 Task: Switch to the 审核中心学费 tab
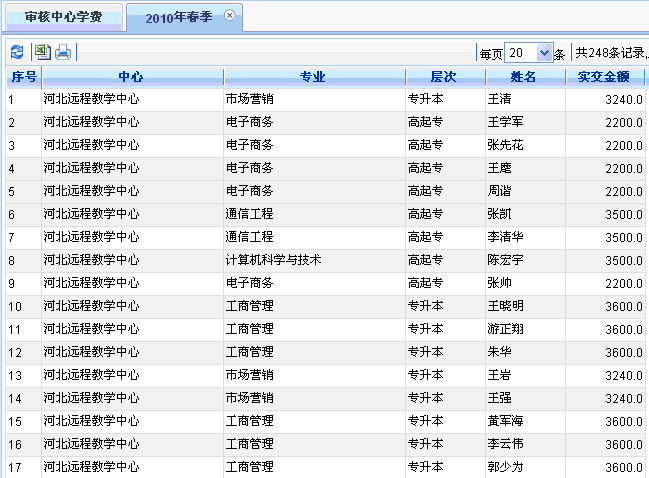[63, 17]
